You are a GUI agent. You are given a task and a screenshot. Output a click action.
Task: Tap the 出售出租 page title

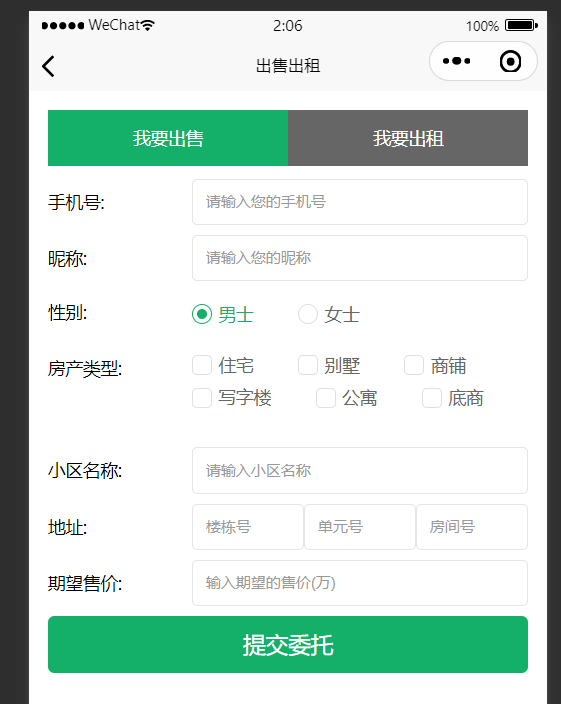(288, 66)
